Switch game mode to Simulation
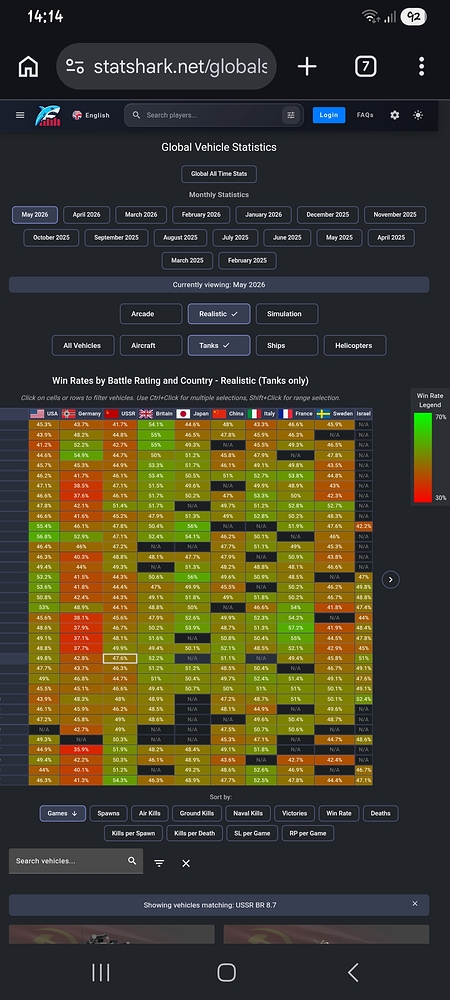Image resolution: width=450 pixels, height=1000 pixels. pos(287,314)
